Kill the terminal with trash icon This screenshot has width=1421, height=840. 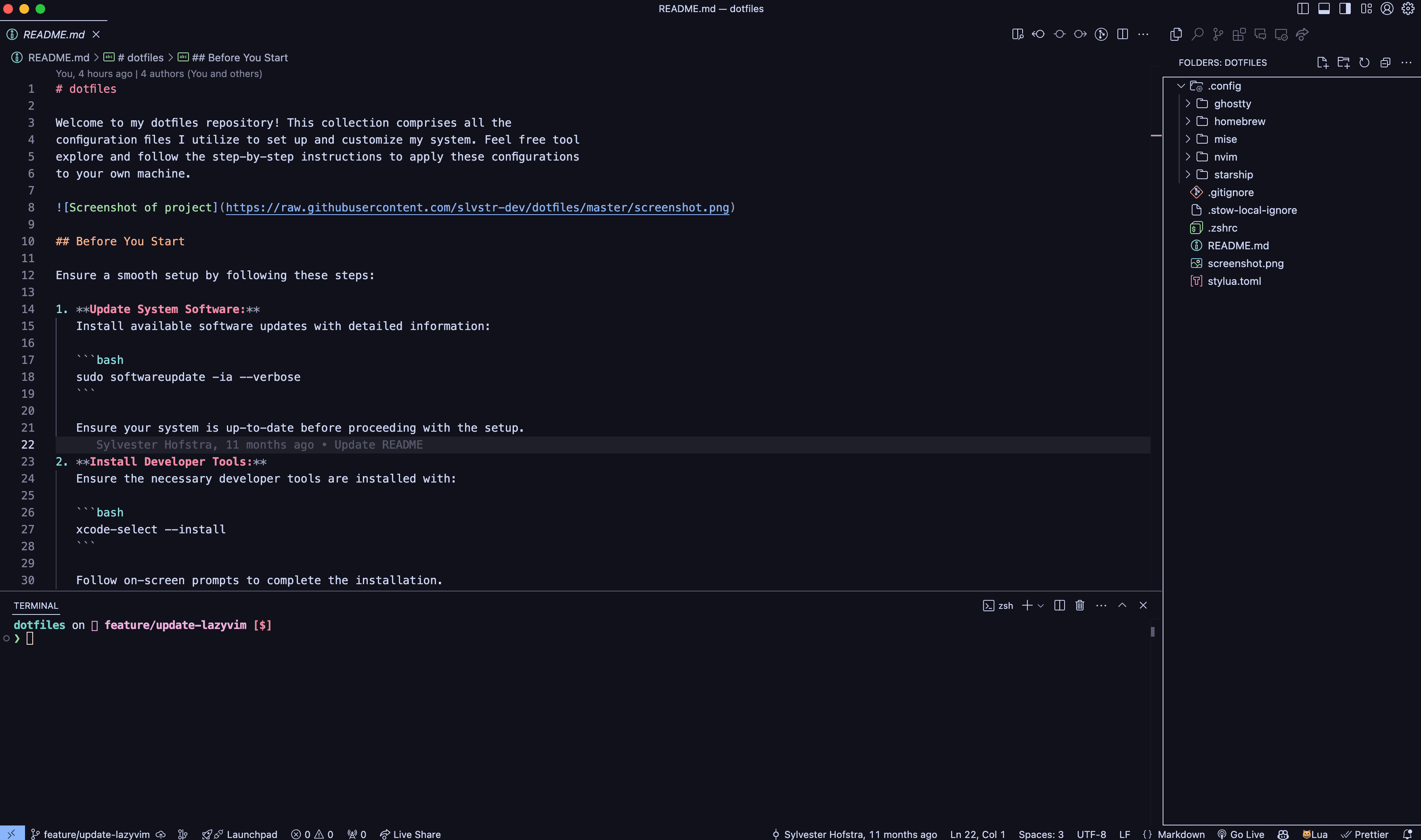coord(1080,606)
